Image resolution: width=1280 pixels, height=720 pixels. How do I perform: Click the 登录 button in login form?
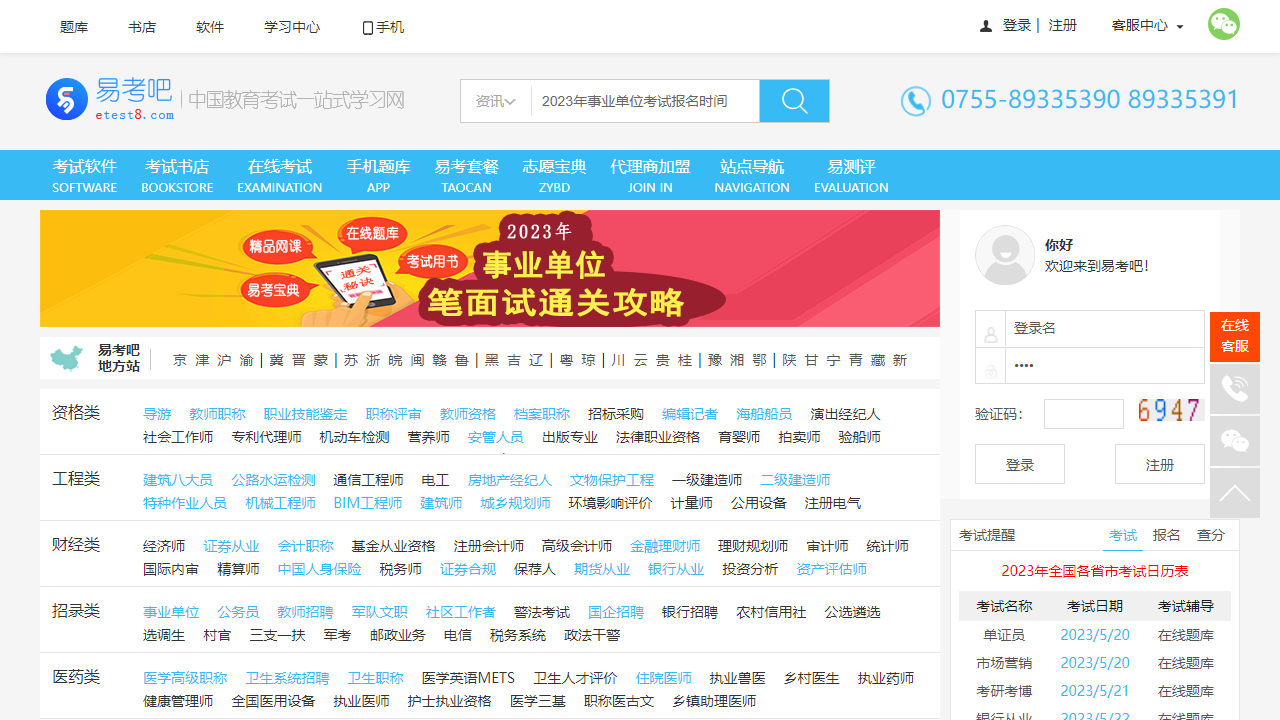pos(1019,465)
